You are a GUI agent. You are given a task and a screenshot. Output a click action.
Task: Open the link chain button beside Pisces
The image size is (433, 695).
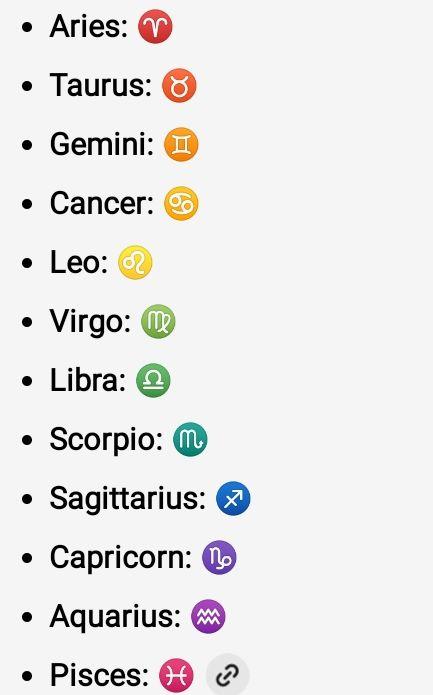click(x=228, y=675)
